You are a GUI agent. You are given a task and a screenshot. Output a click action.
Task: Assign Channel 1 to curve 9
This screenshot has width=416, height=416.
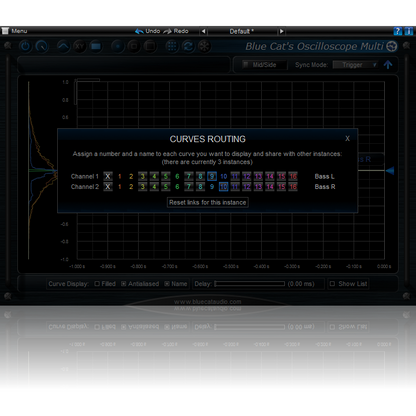tap(212, 176)
